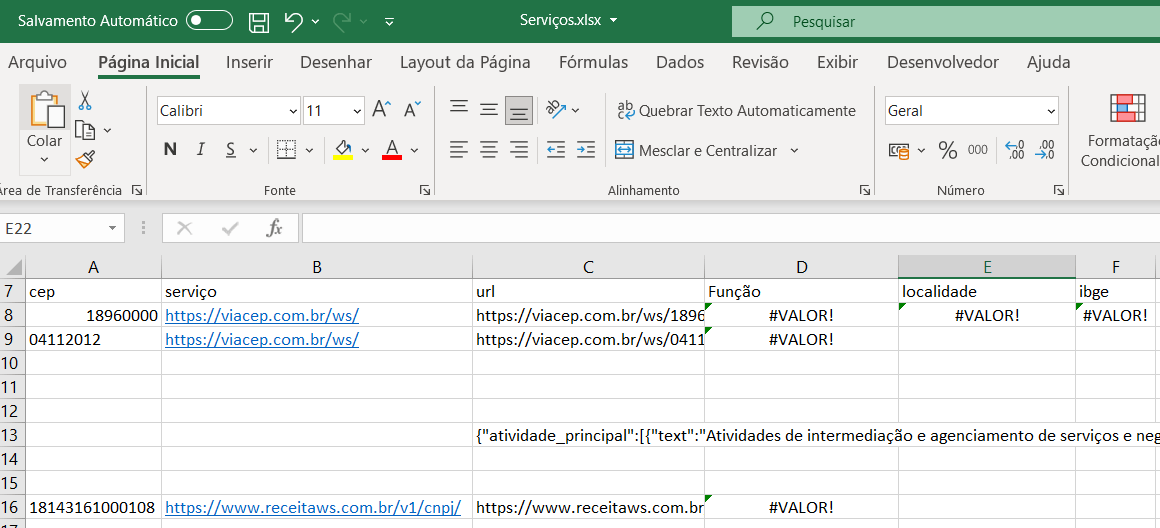This screenshot has width=1160, height=528.
Task: Click the Colar paste clipboard icon
Action: point(45,109)
